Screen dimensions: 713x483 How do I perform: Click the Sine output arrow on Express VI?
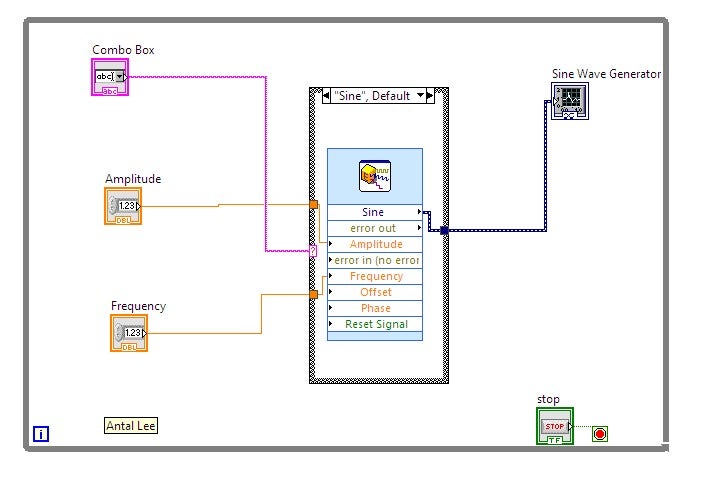[x=419, y=212]
